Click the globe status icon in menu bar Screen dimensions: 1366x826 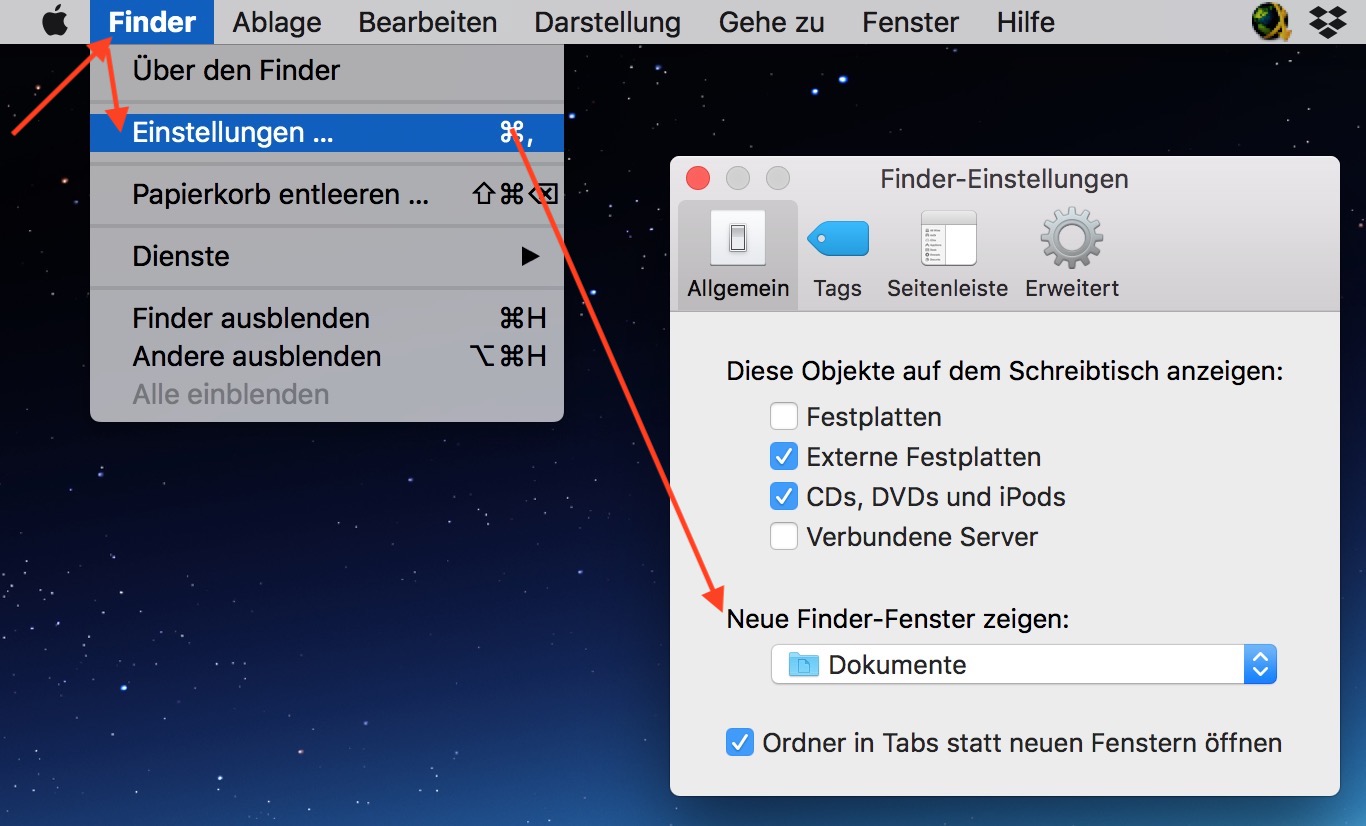pos(1271,22)
